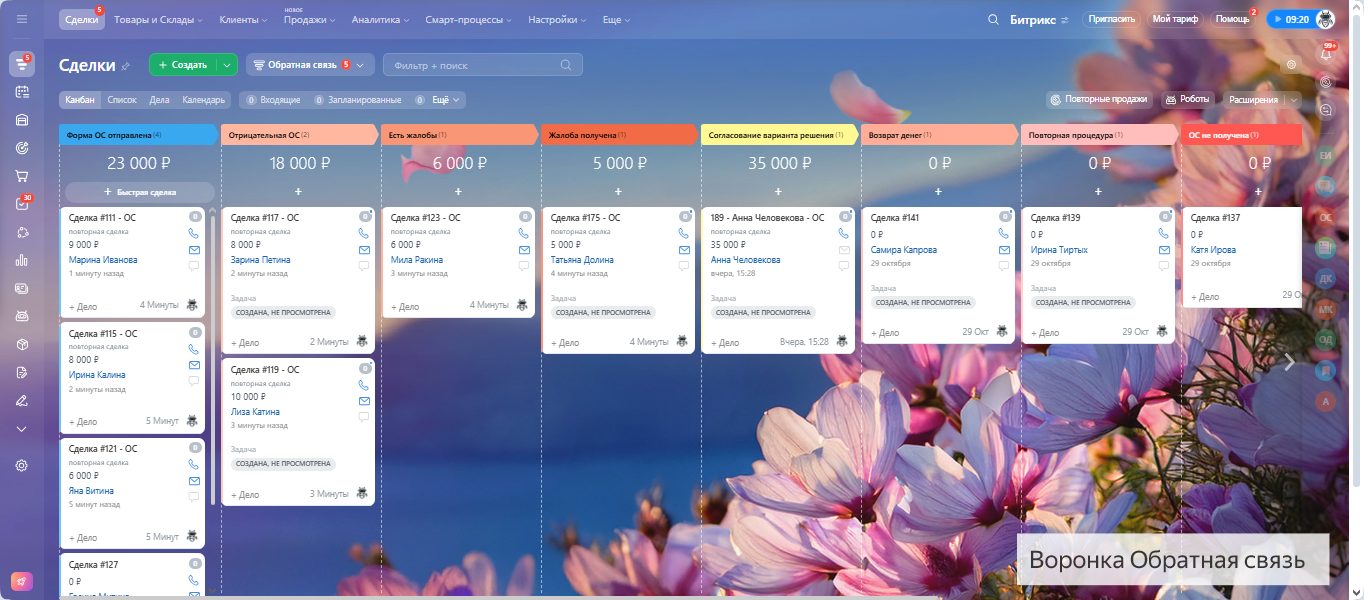Switch to Календарь view tab

[x=203, y=100]
